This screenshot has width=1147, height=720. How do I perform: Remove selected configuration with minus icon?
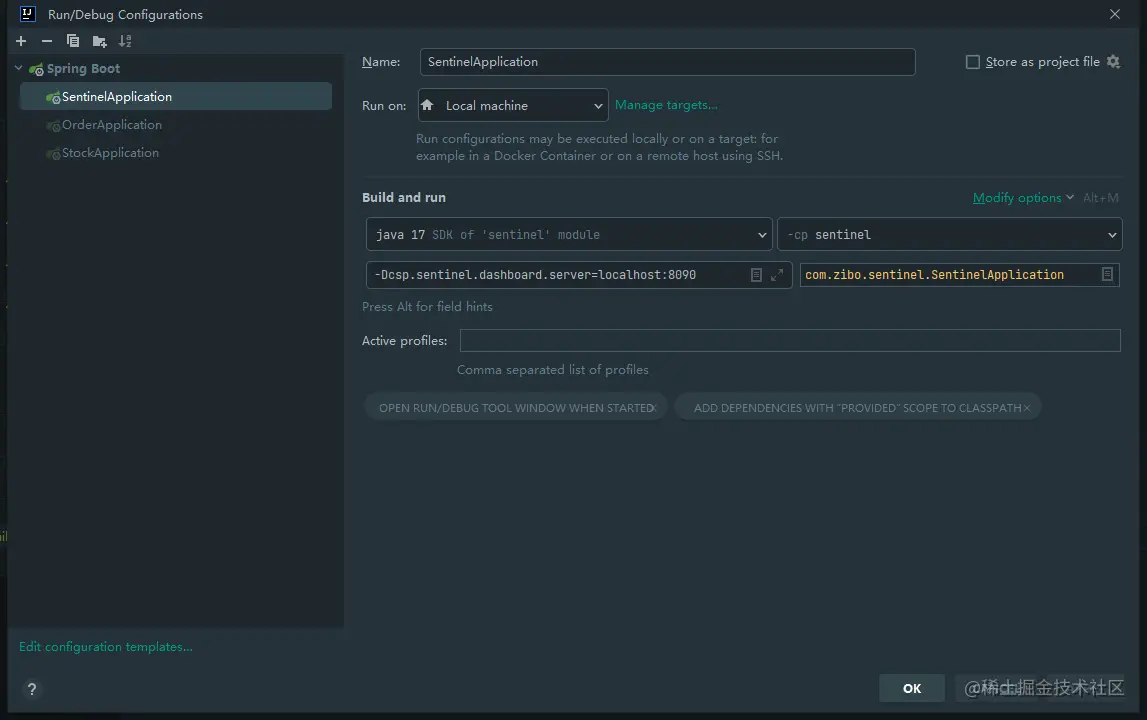tap(47, 41)
